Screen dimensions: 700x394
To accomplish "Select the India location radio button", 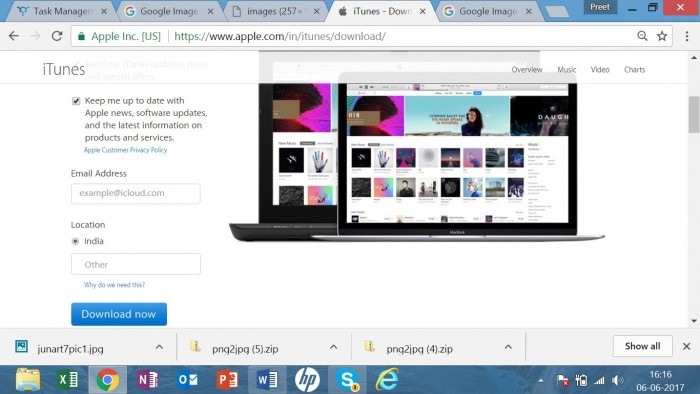I will pos(75,241).
